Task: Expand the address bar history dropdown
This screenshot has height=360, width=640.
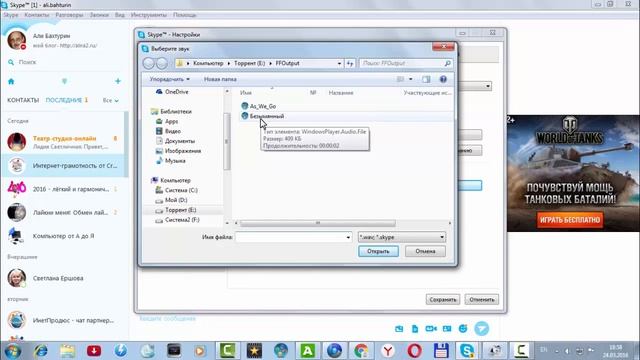Action: (339, 63)
